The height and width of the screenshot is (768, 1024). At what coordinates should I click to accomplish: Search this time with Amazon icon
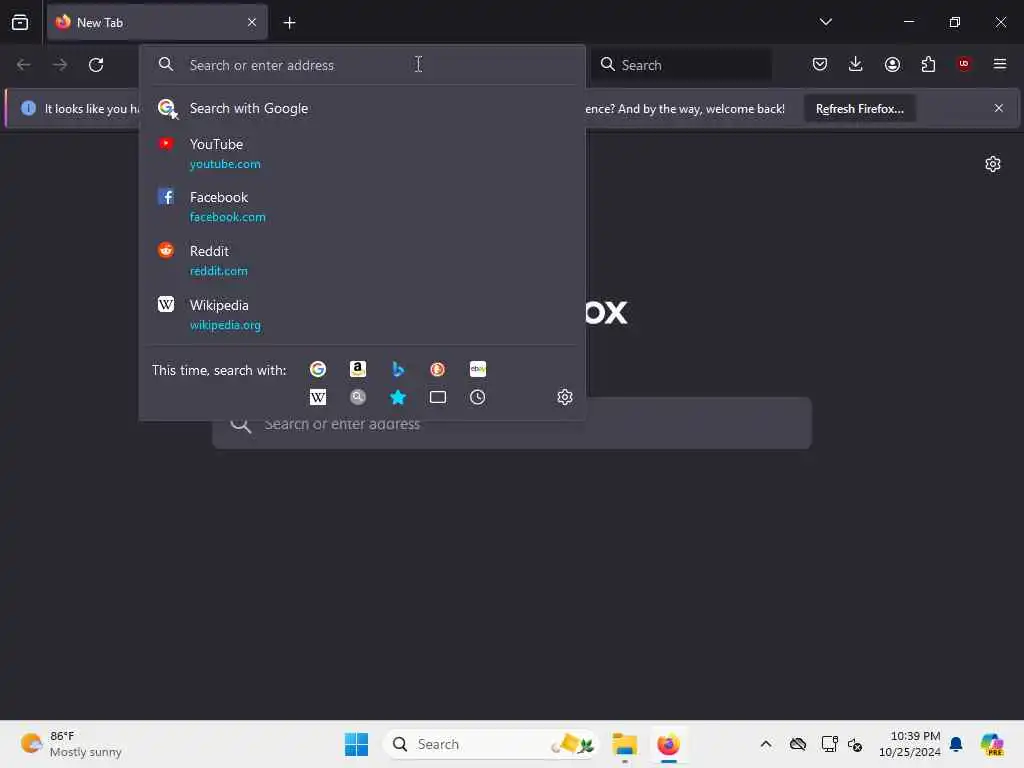click(358, 370)
